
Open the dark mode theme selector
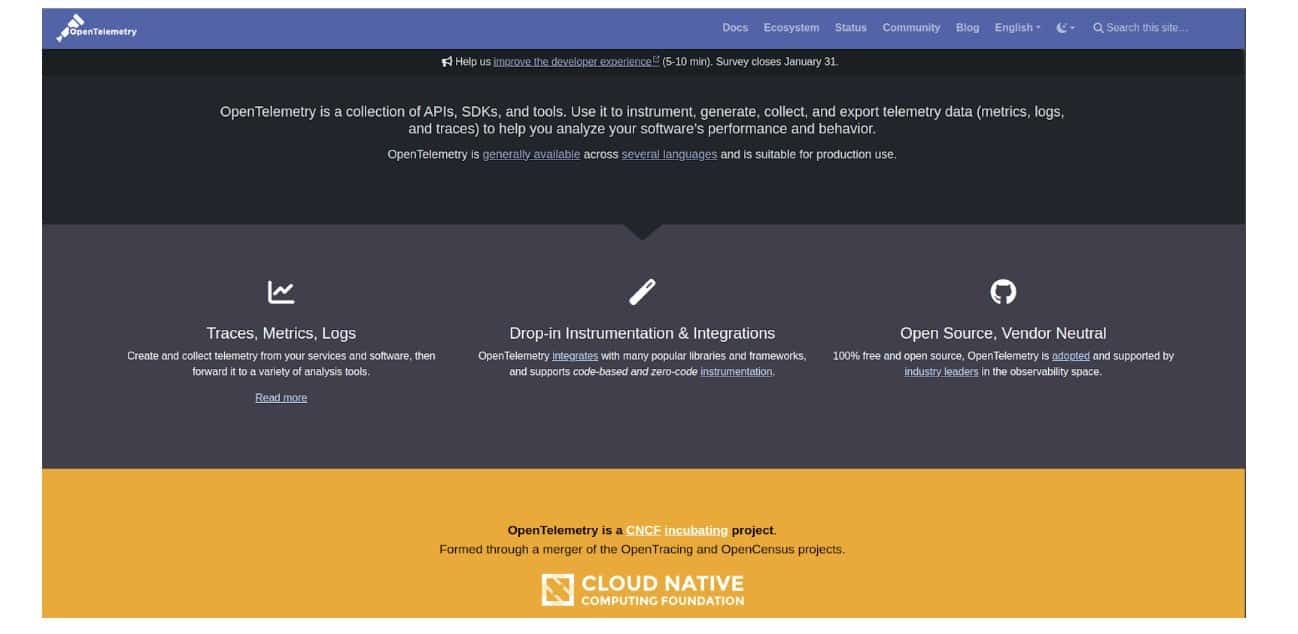point(1065,28)
